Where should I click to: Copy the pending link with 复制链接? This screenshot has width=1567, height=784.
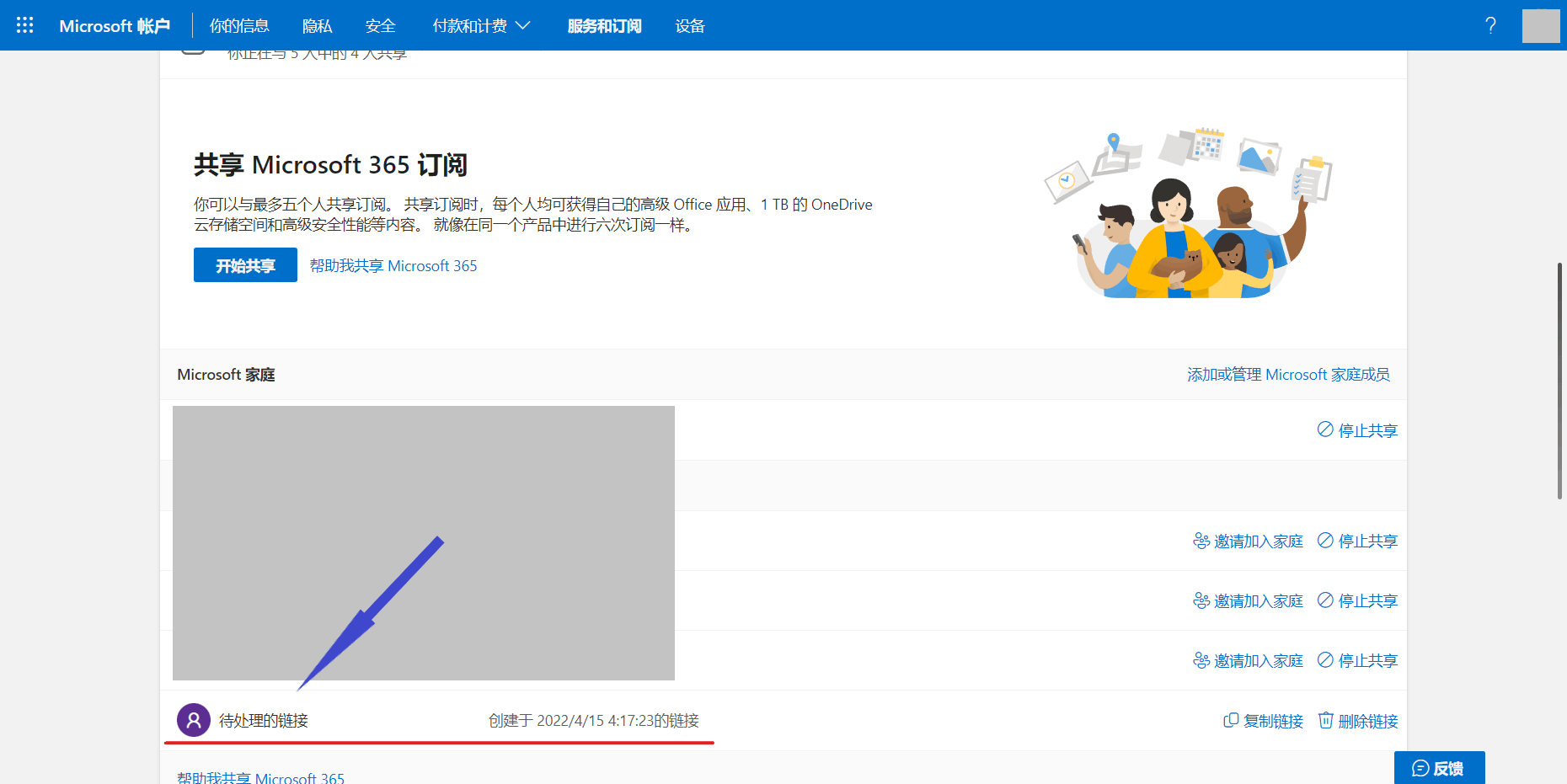click(1263, 721)
